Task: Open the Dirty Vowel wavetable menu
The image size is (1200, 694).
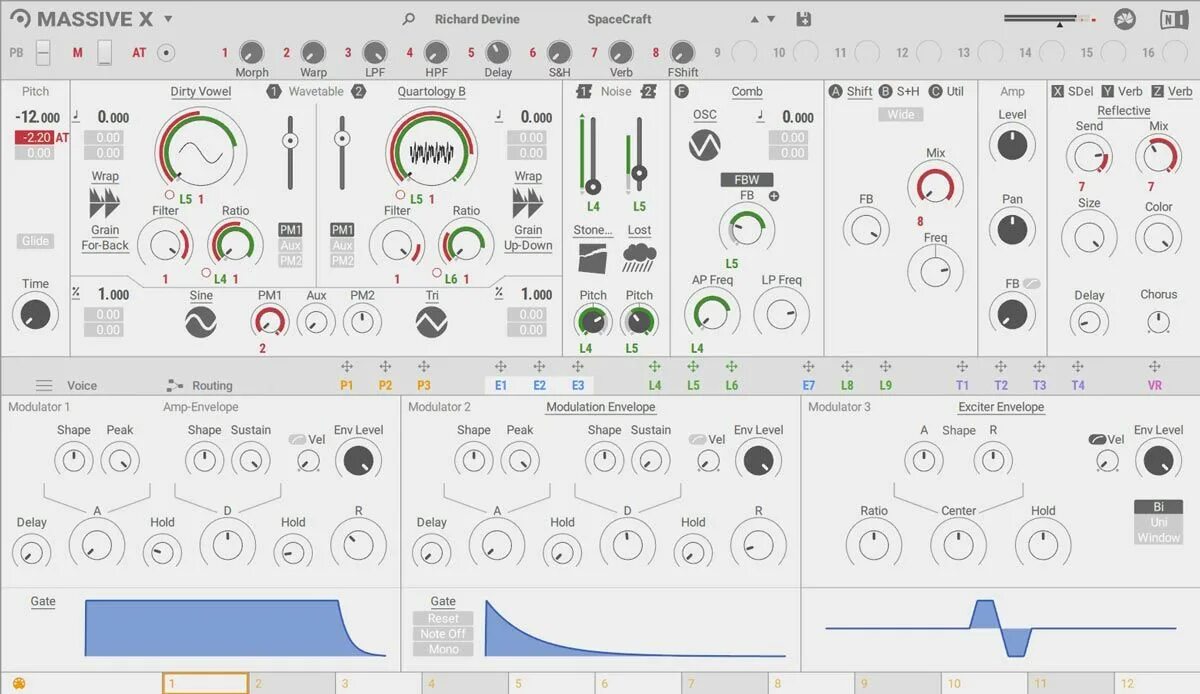Action: click(x=201, y=91)
